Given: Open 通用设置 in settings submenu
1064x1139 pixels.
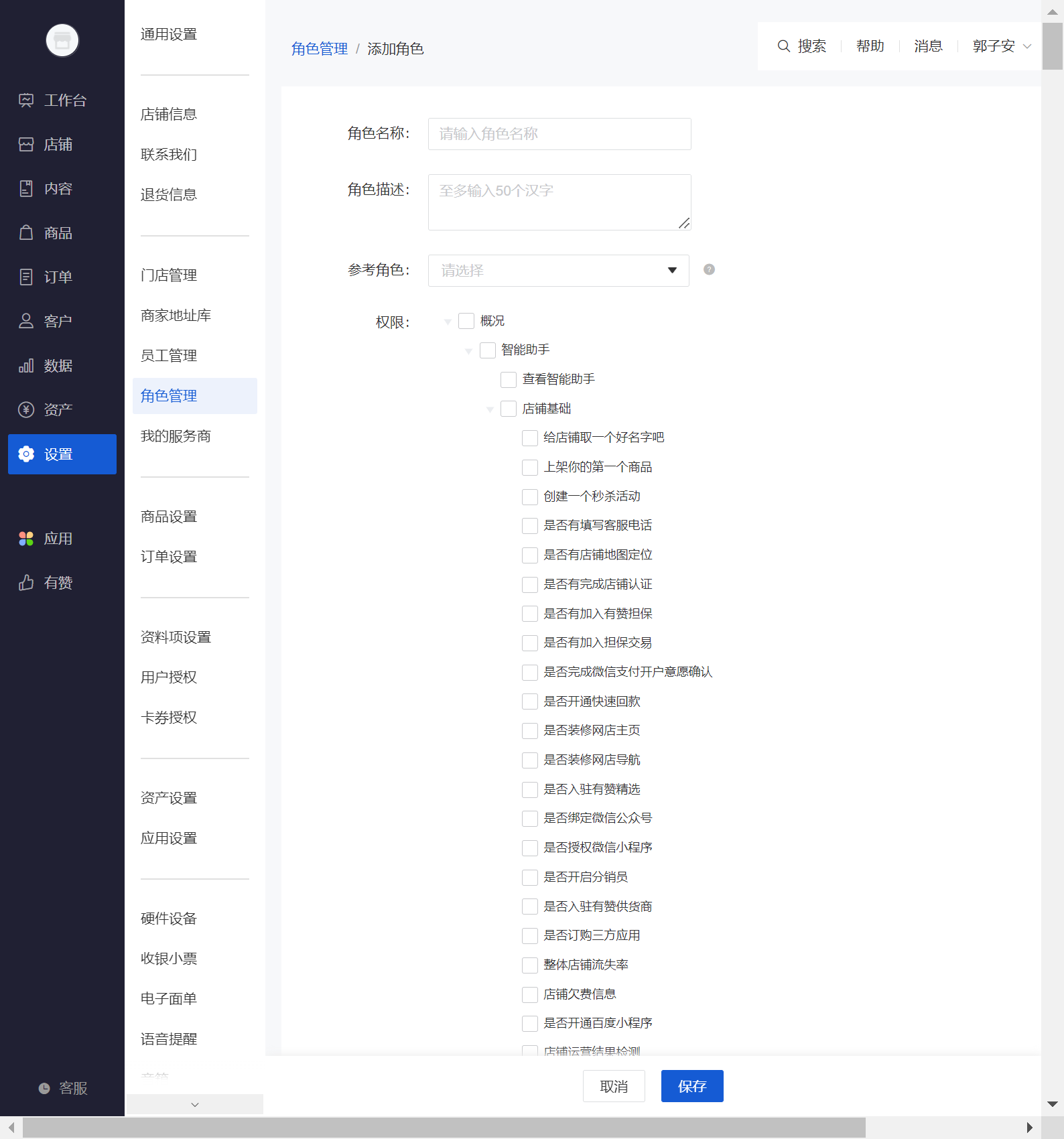Looking at the screenshot, I should [169, 34].
